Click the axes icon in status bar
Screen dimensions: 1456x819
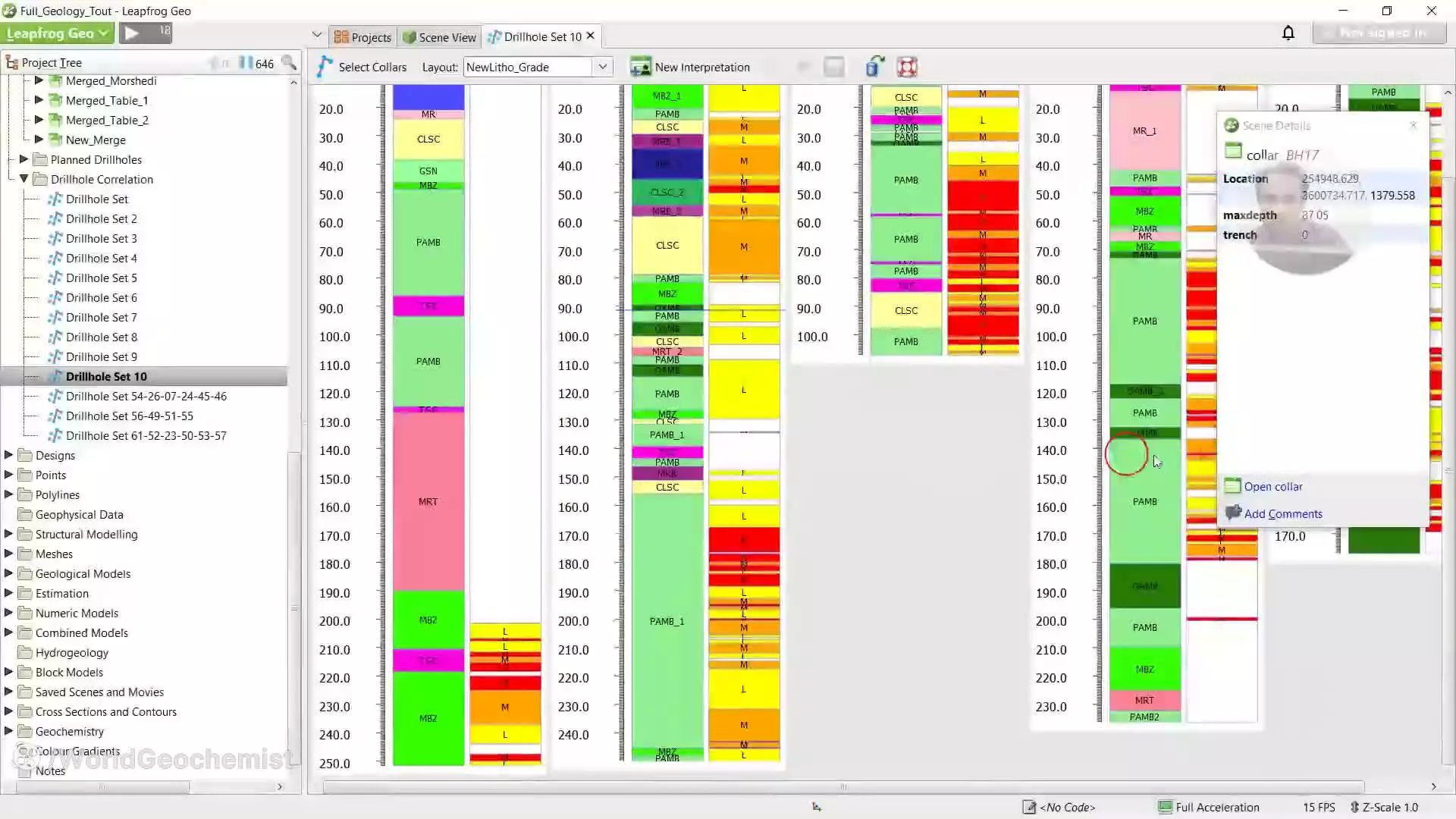coord(817,807)
